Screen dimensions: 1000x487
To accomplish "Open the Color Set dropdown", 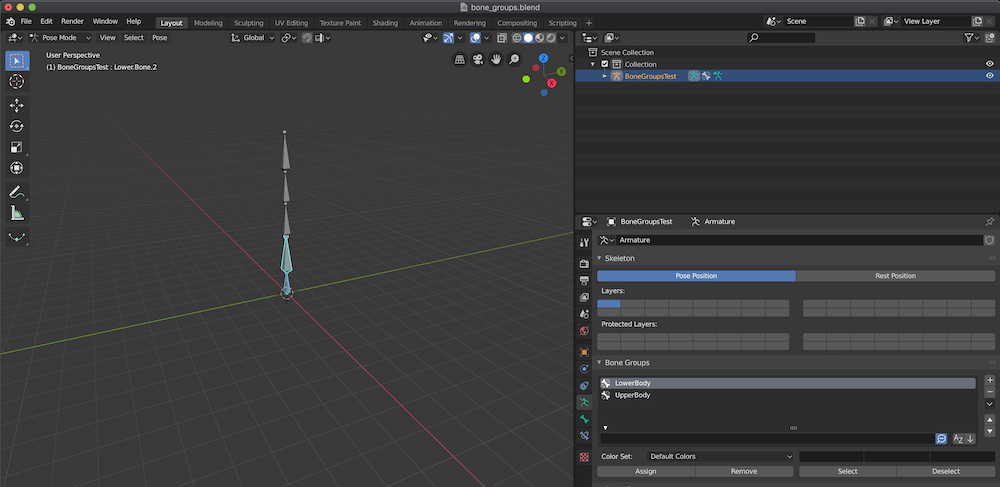I will coord(720,456).
